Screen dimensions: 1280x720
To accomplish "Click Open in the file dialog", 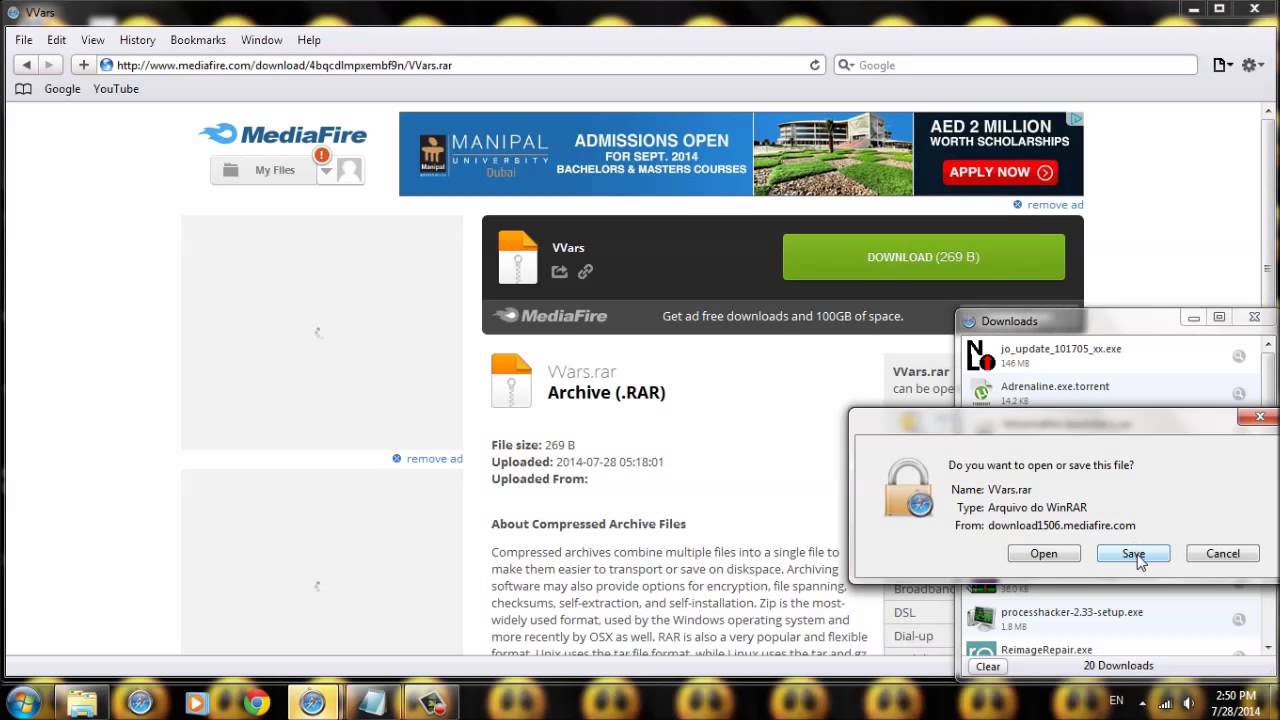I will pyautogui.click(x=1043, y=553).
